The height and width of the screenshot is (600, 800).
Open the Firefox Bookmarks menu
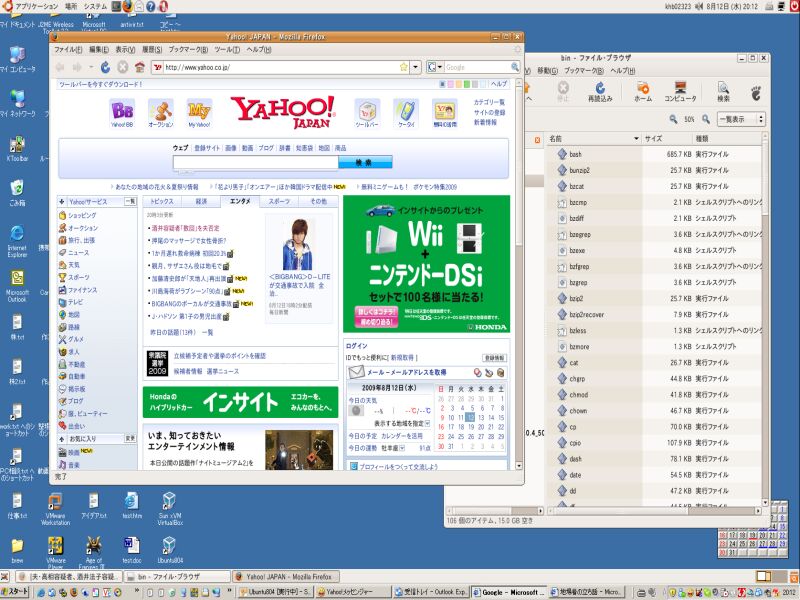(188, 49)
